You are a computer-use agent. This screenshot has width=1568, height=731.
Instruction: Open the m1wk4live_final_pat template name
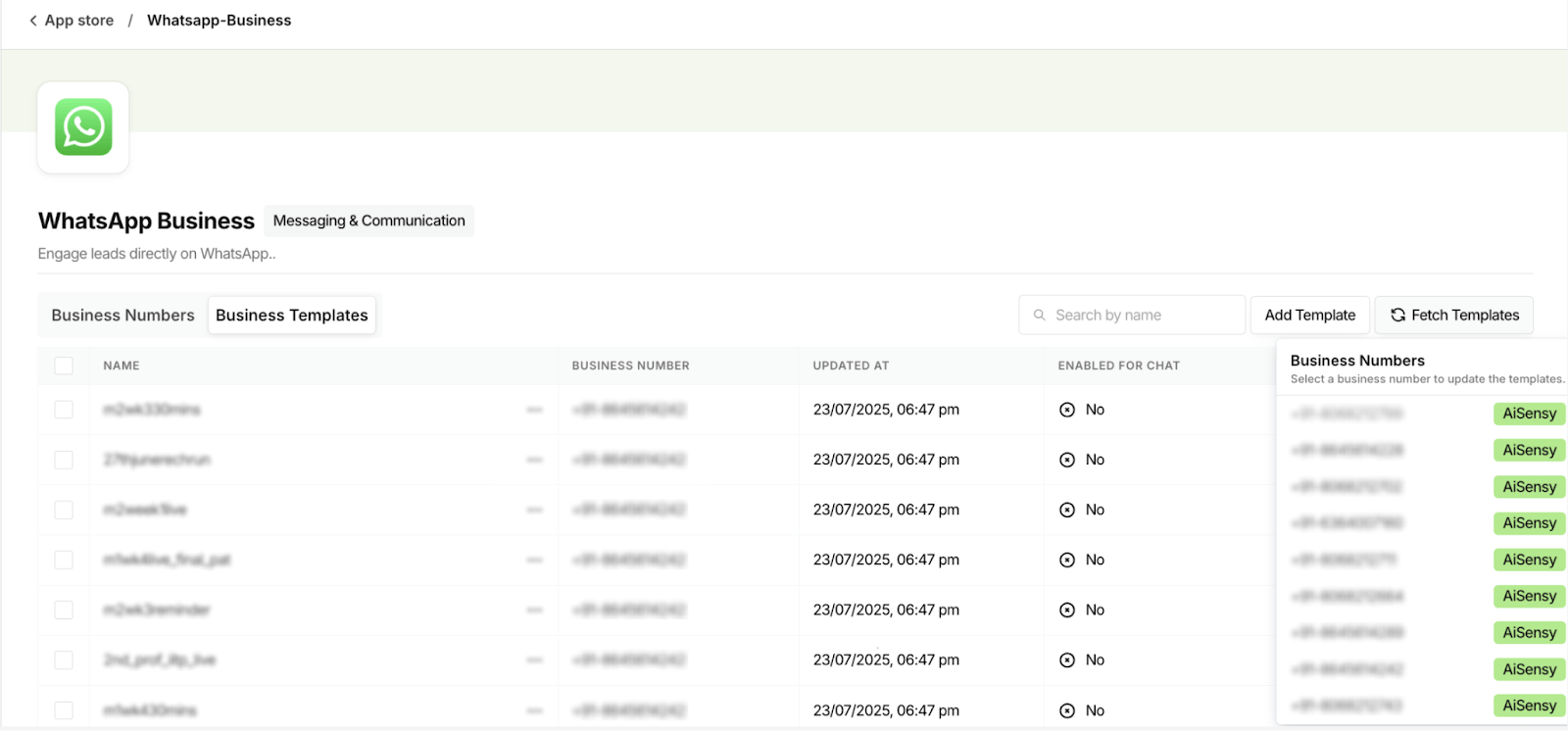(x=167, y=560)
